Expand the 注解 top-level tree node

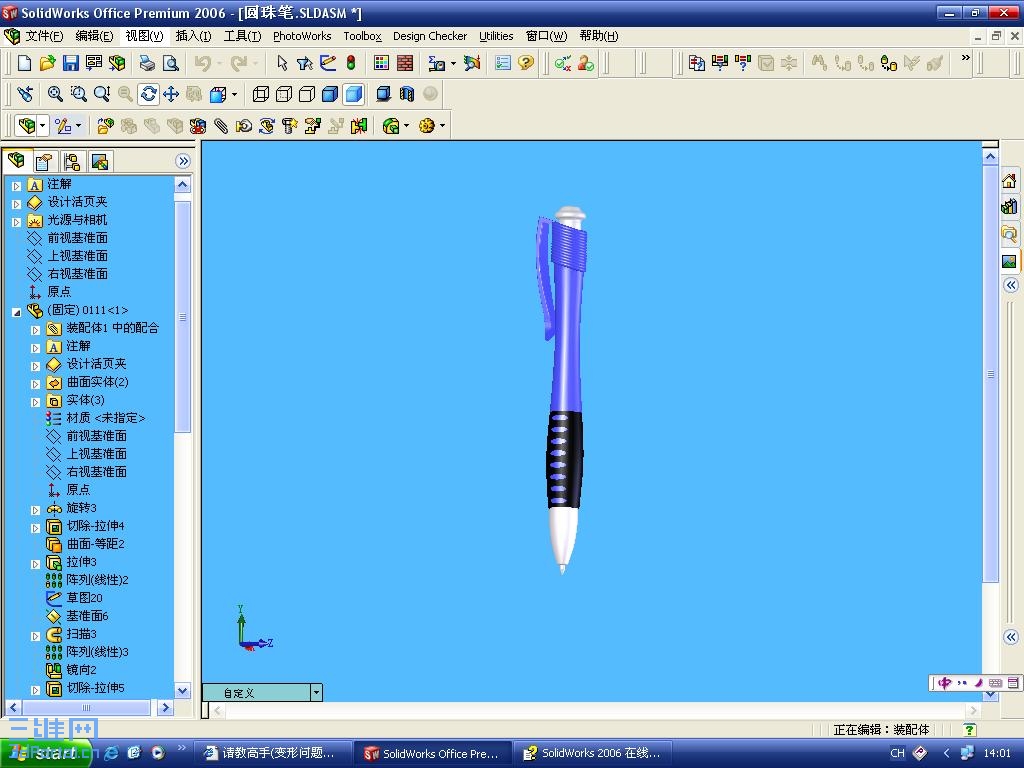tap(17, 186)
